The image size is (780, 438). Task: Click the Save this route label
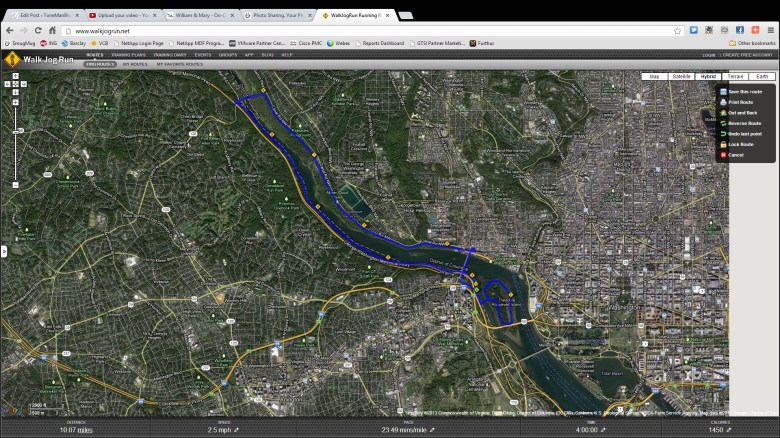(745, 92)
